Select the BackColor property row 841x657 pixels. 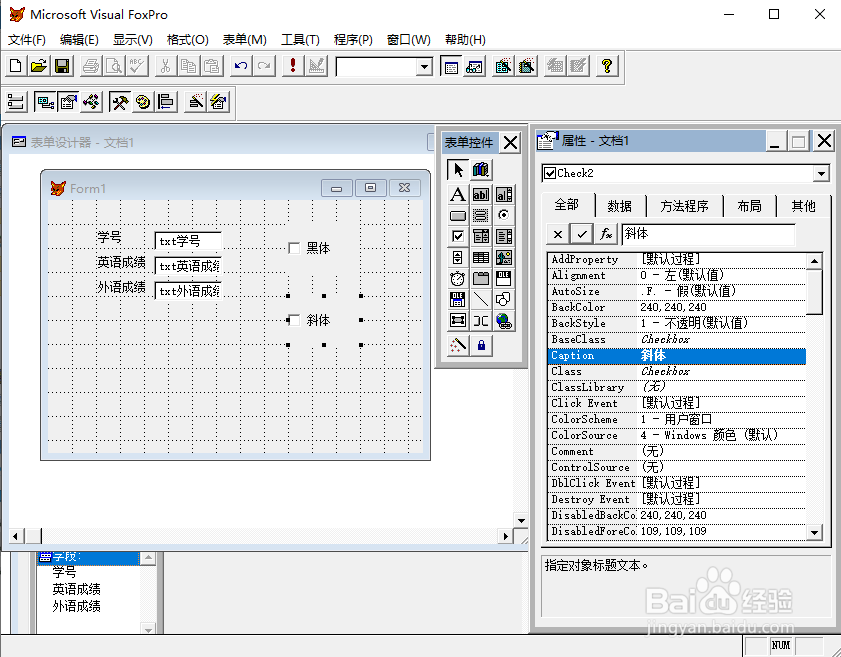click(676, 307)
